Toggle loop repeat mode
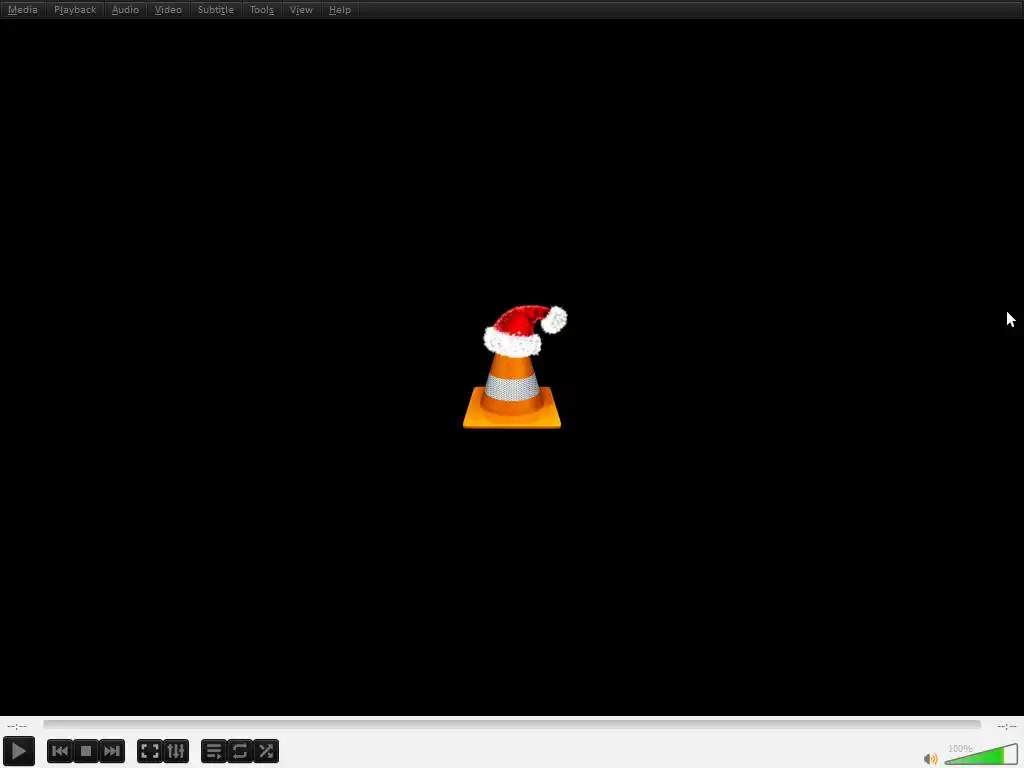1024x768 pixels. tap(240, 751)
